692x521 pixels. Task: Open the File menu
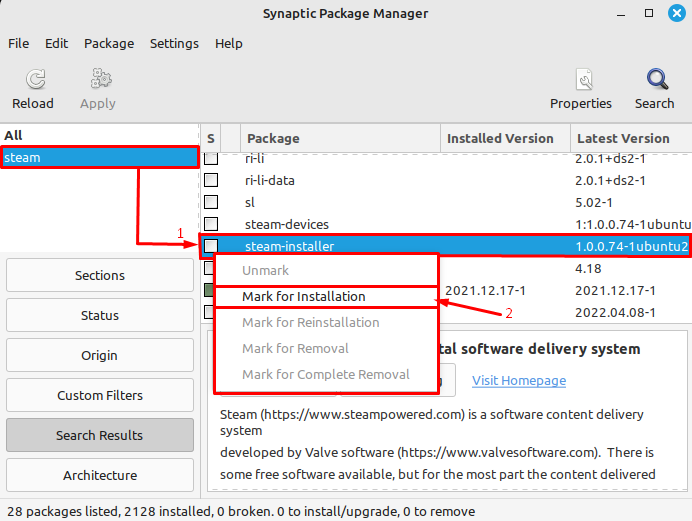pos(18,44)
